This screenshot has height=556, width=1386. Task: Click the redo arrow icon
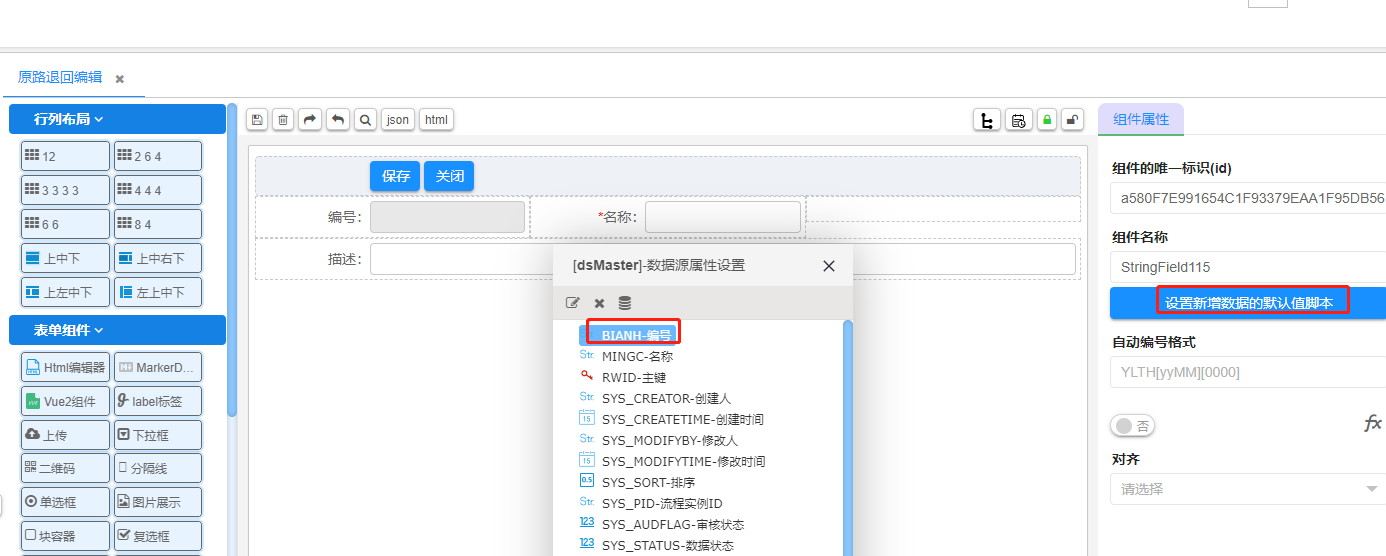tap(311, 120)
